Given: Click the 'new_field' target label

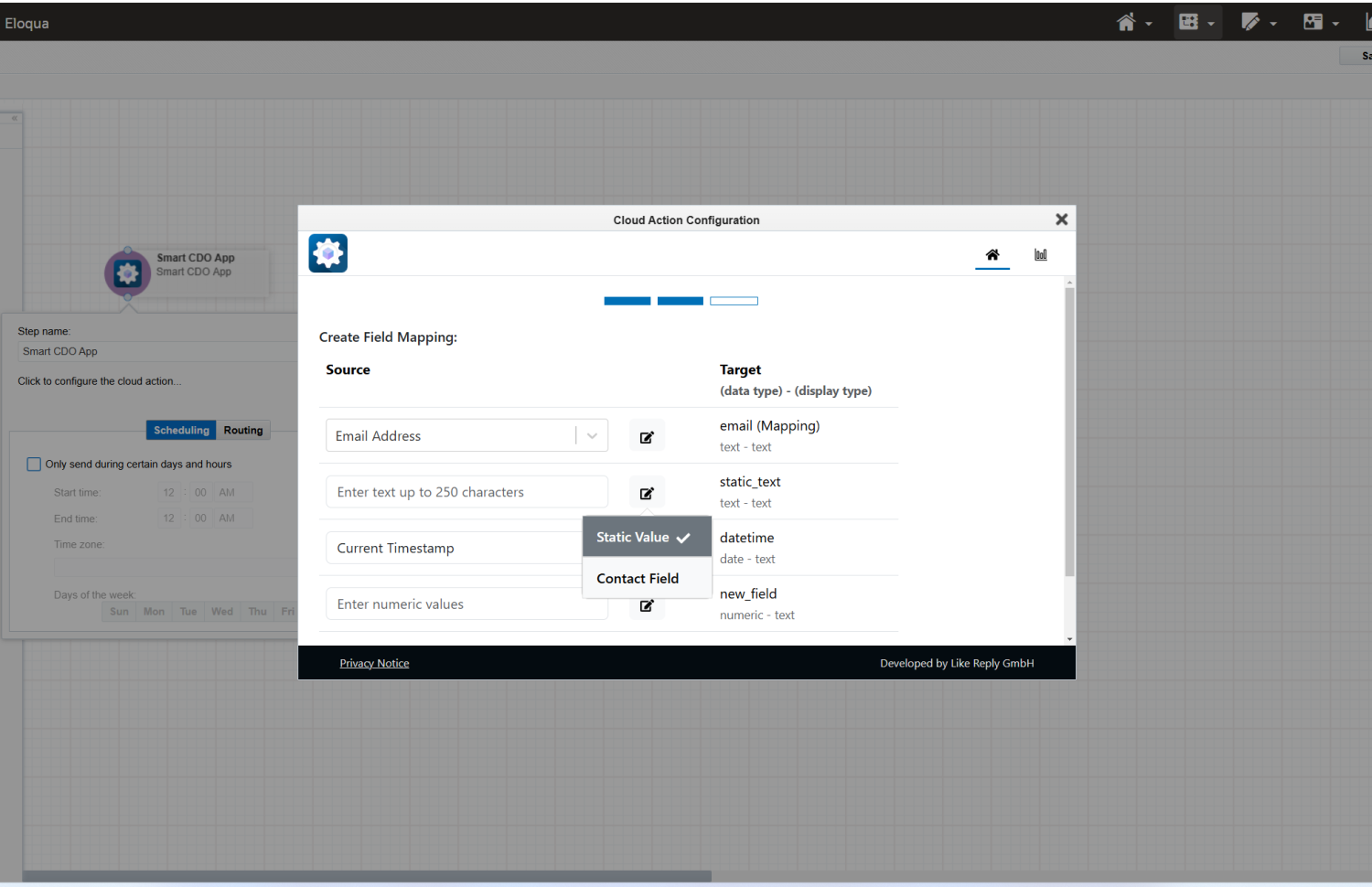Looking at the screenshot, I should (748, 594).
